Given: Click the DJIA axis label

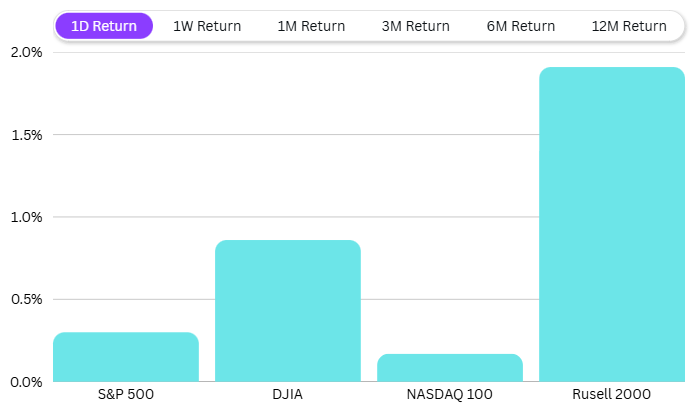Looking at the screenshot, I should (288, 394).
